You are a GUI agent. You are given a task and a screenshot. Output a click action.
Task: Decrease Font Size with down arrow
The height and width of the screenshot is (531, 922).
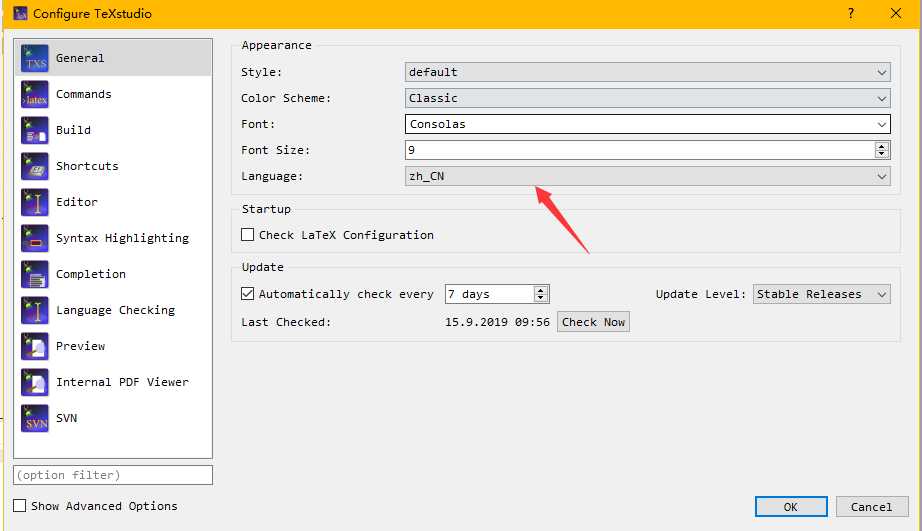pos(881,154)
